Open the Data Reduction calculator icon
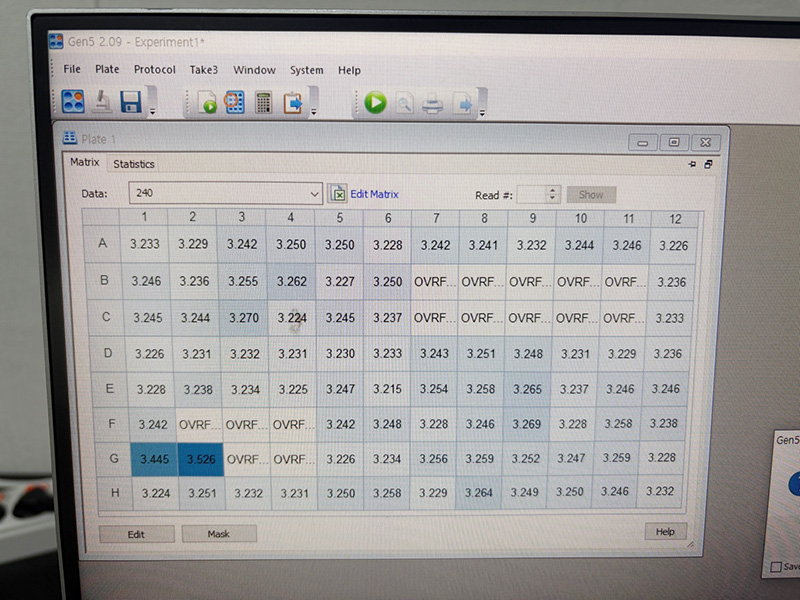Viewport: 800px width, 600px height. [x=264, y=102]
